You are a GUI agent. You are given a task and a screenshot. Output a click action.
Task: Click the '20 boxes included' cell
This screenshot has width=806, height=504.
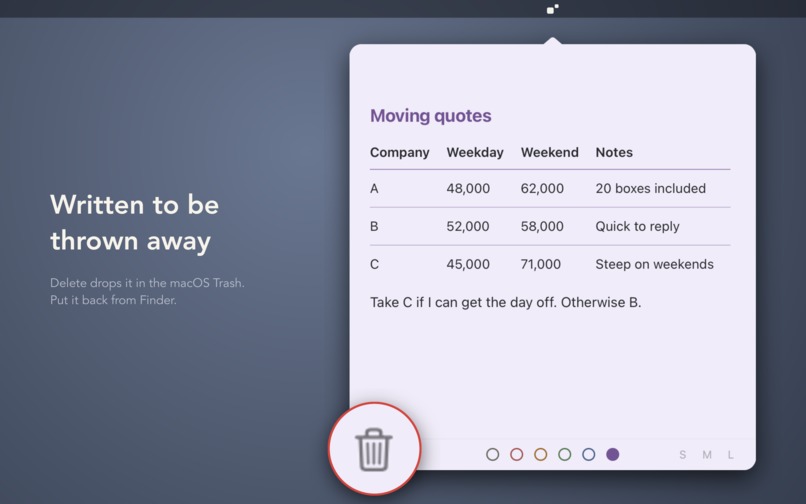(650, 189)
